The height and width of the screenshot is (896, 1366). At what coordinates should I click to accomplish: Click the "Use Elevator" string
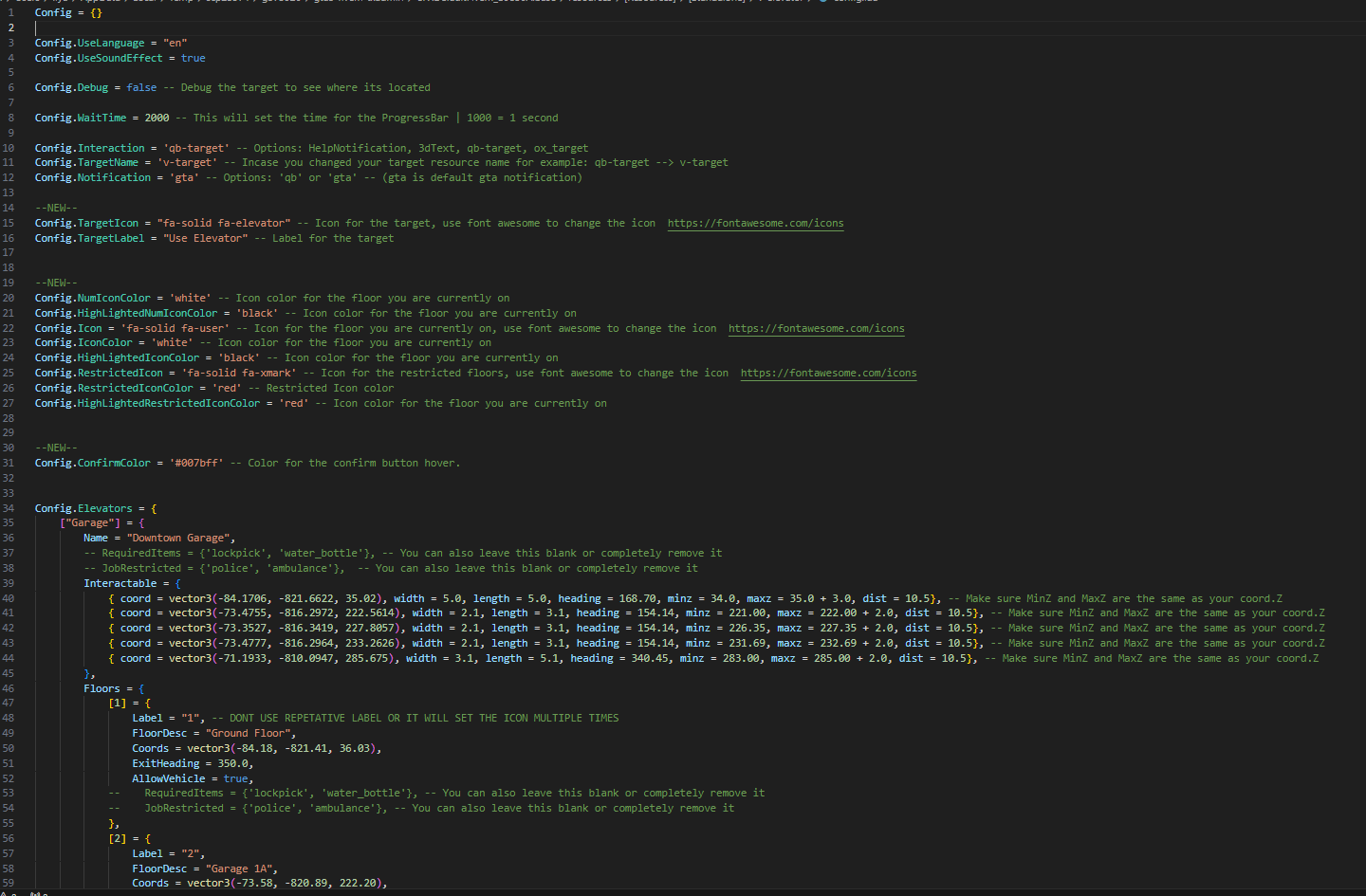coord(206,239)
